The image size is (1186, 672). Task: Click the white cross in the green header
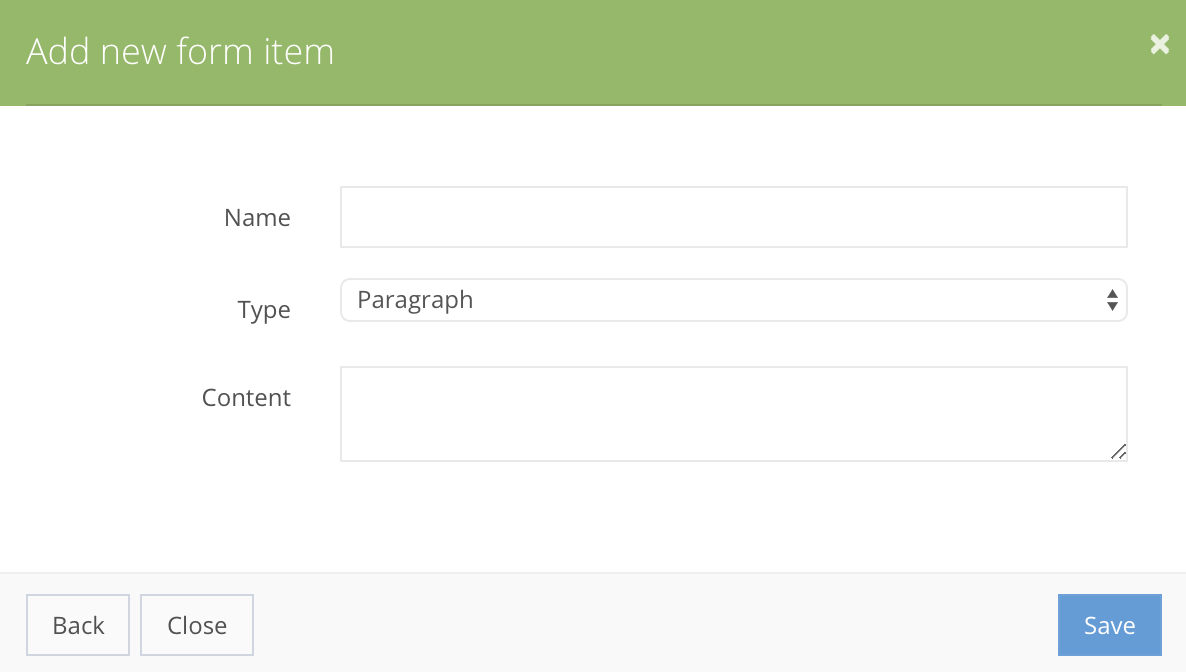pyautogui.click(x=1159, y=44)
